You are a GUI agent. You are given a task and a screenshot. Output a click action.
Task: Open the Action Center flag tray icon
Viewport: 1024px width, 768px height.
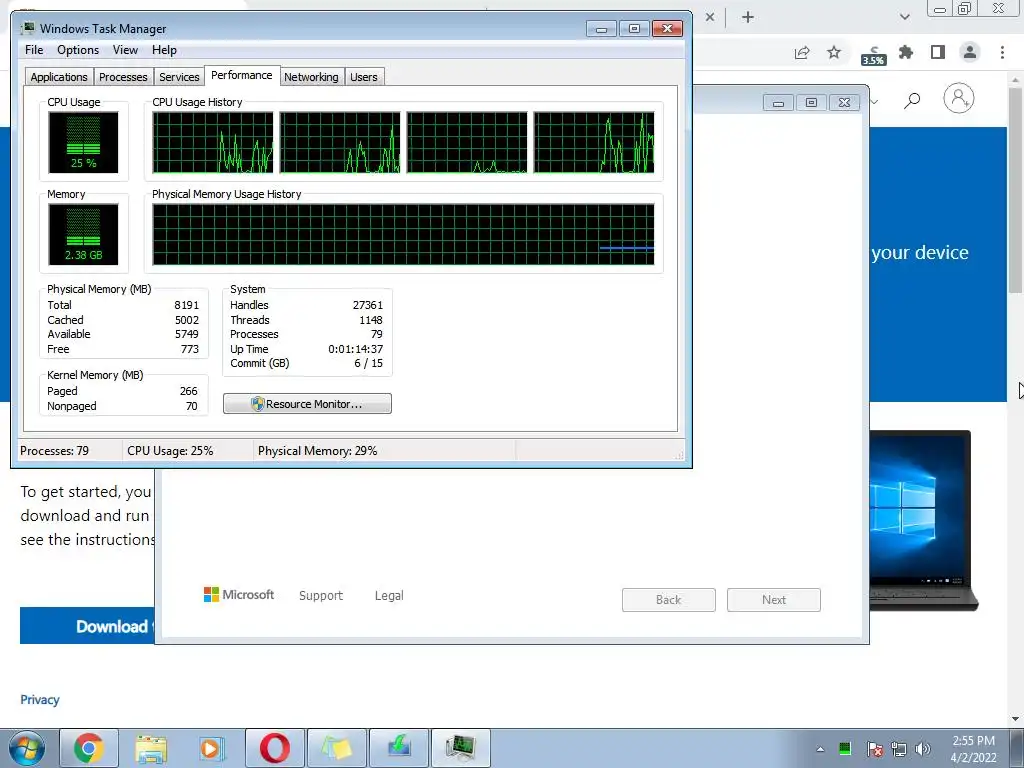pos(874,749)
